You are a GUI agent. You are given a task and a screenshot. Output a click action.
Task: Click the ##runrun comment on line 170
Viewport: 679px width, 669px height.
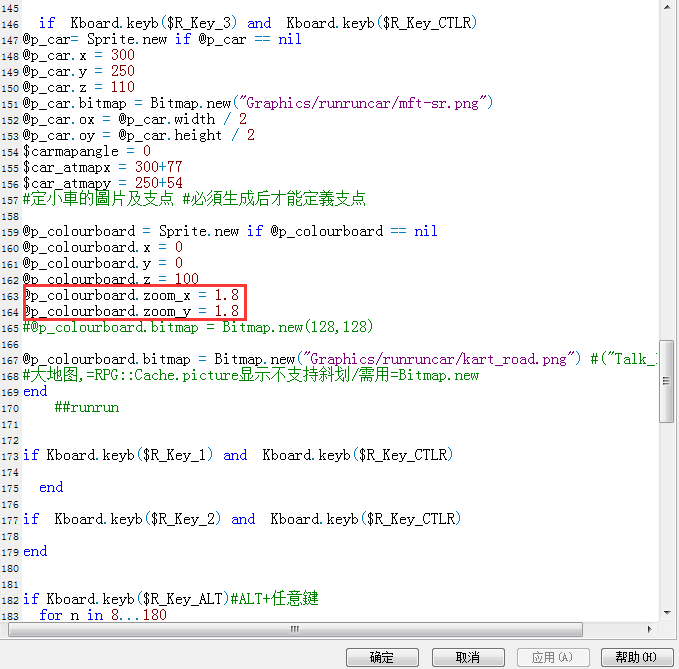(87, 407)
